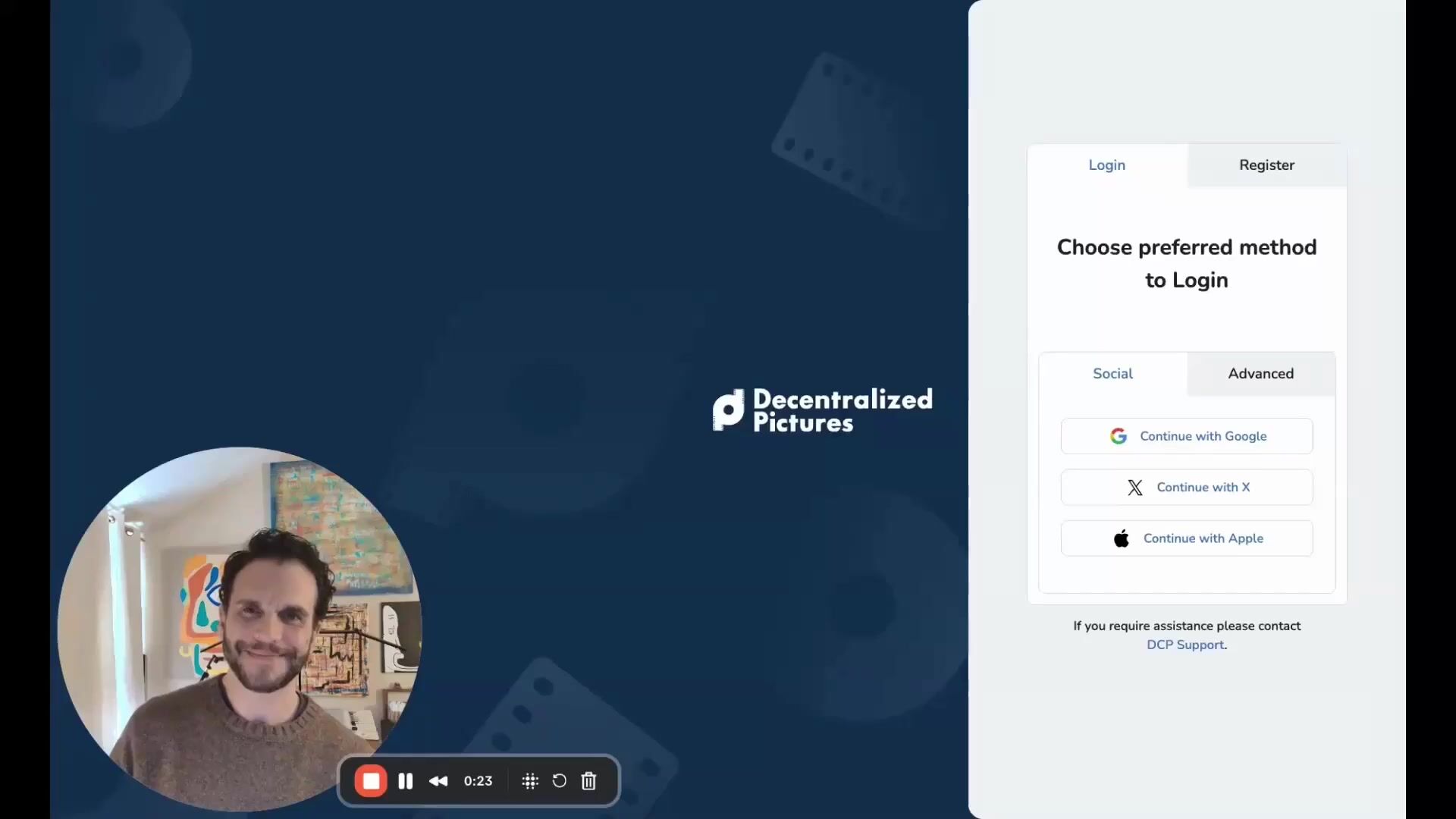Click the dotted grid effects icon
The image size is (1456, 819).
click(530, 781)
